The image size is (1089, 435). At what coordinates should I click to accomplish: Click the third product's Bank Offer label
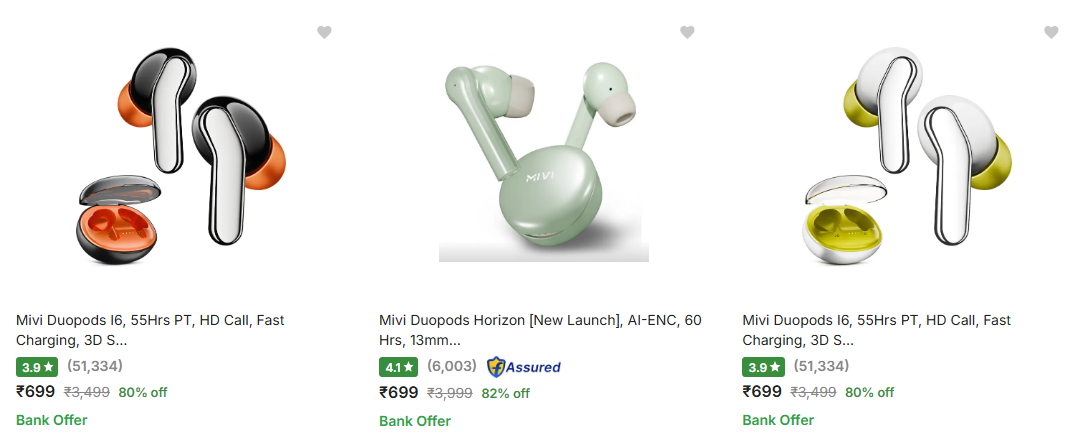[x=778, y=420]
